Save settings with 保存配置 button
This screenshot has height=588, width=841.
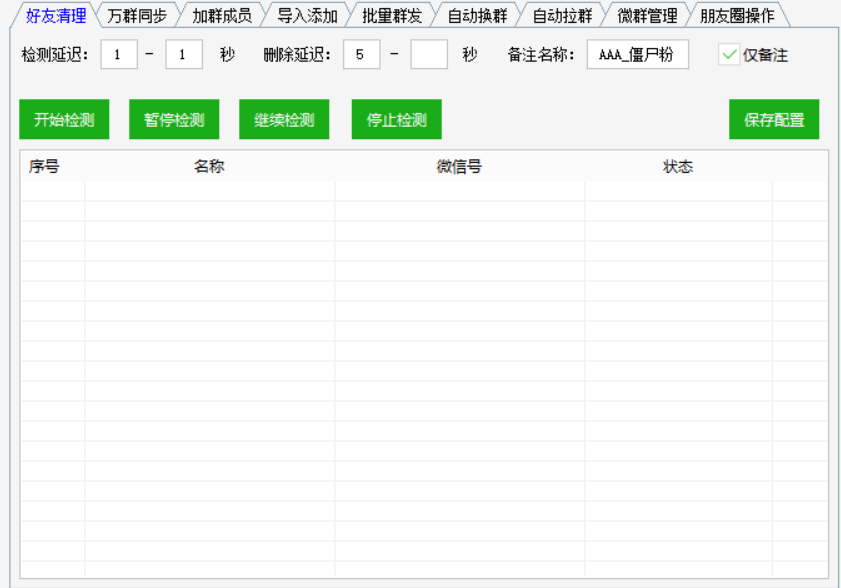tap(774, 120)
